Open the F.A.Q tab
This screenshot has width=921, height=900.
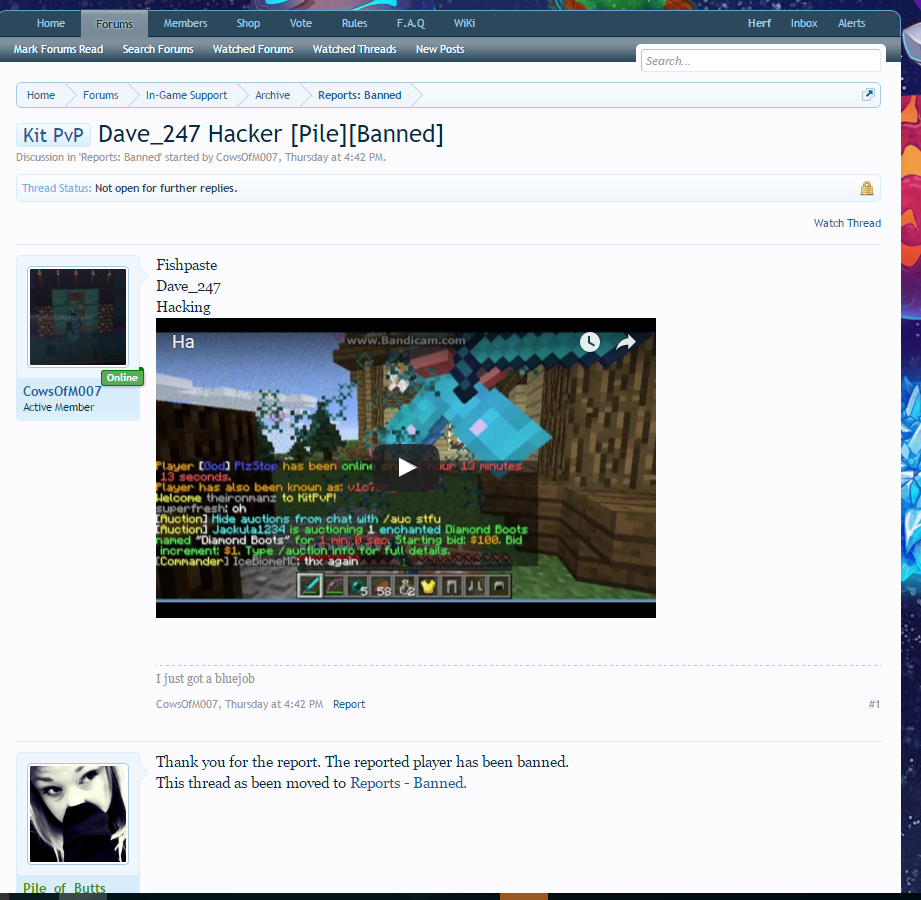pyautogui.click(x=411, y=23)
